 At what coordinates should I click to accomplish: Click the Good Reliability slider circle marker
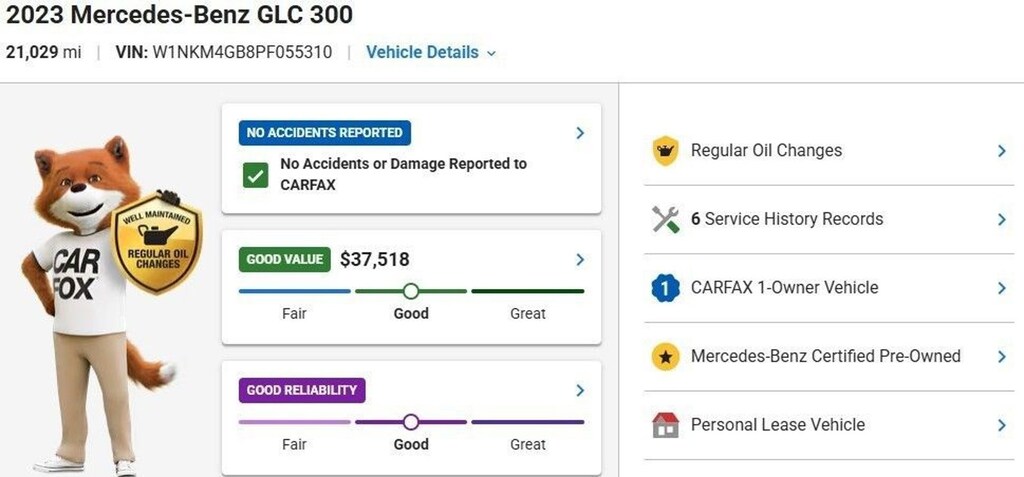click(411, 422)
